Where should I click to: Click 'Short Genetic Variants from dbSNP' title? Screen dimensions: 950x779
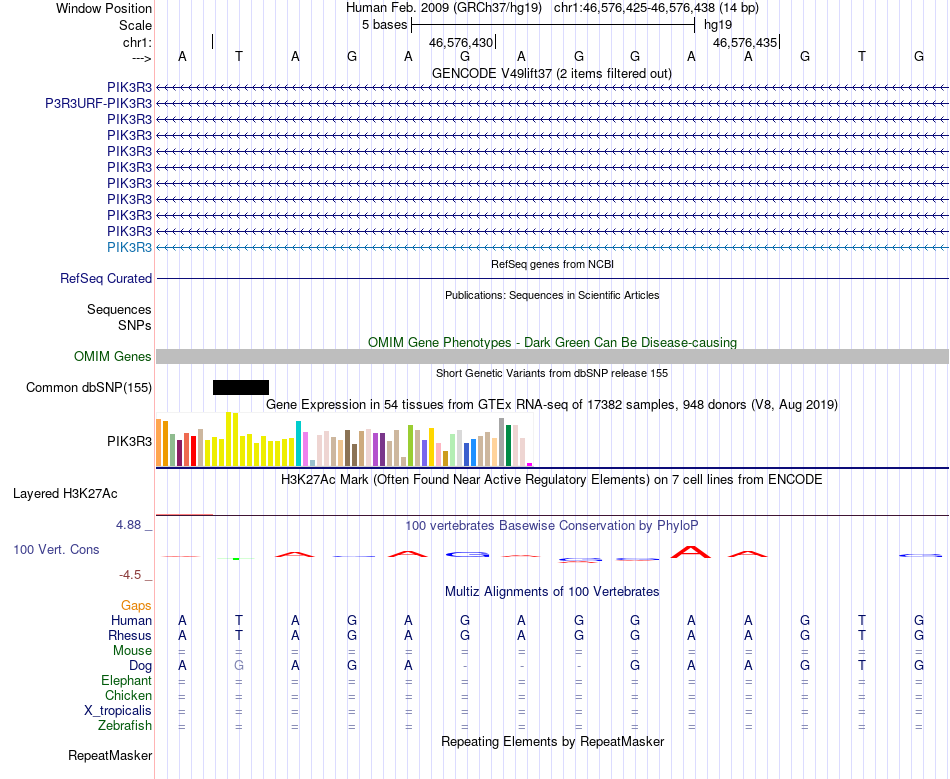[552, 373]
